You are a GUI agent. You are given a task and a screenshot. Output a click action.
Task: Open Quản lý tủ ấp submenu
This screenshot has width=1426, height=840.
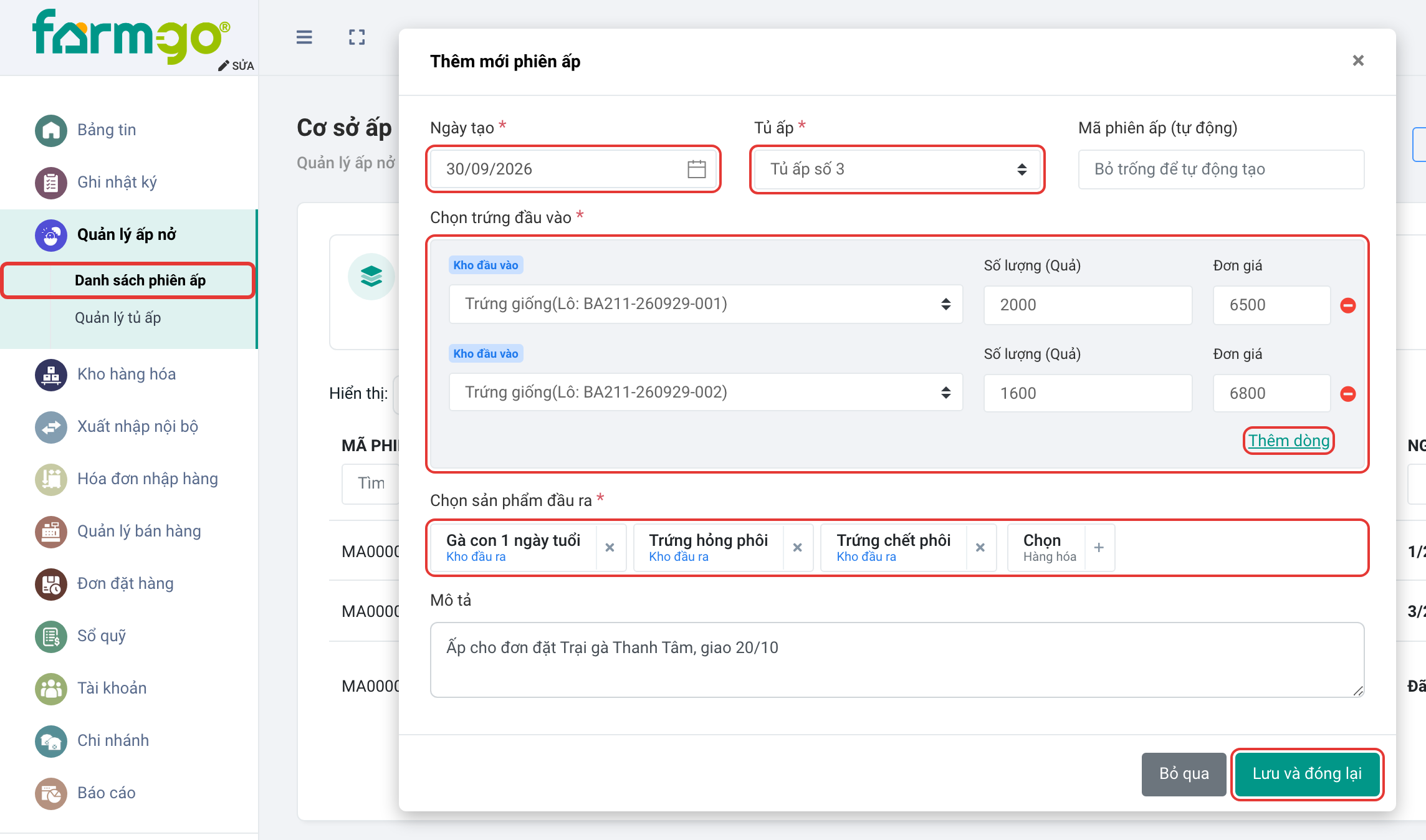click(x=118, y=318)
